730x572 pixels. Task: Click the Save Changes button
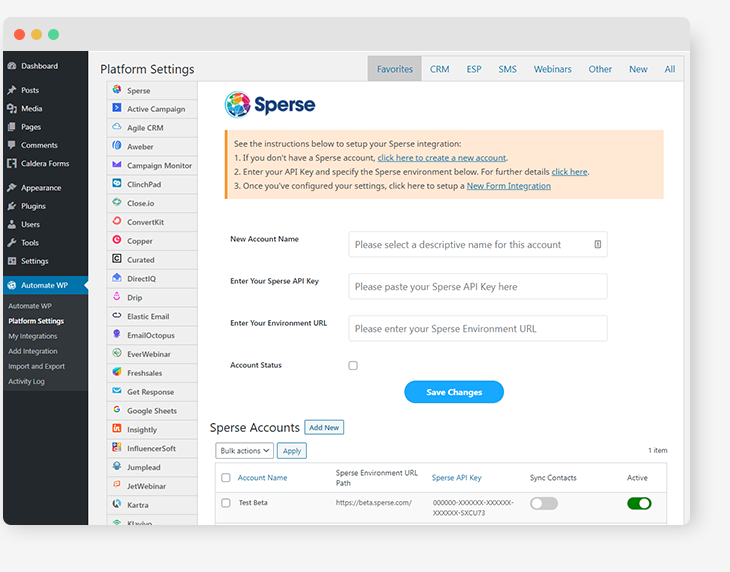454,392
